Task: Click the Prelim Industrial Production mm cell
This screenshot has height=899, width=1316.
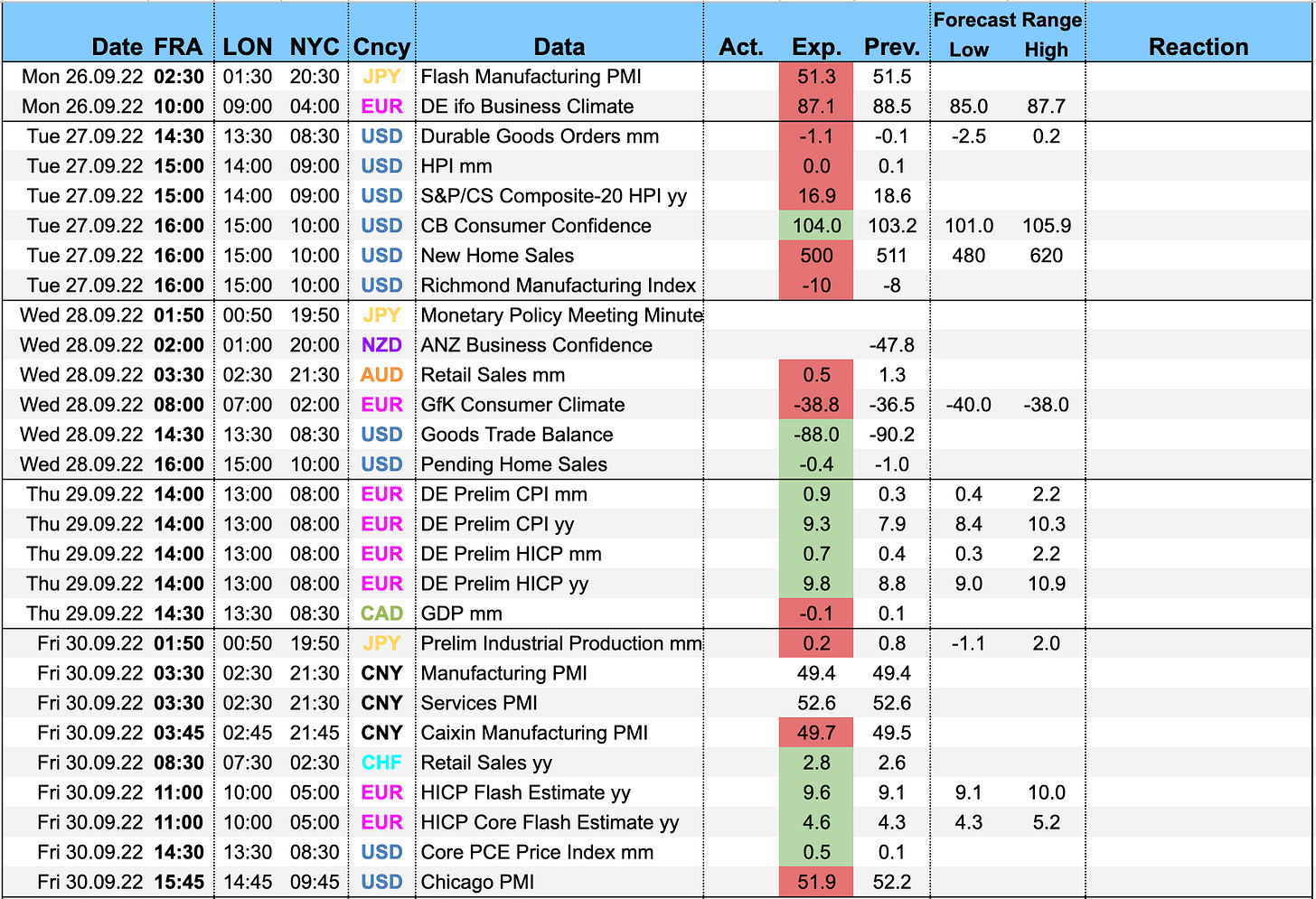Action: pyautogui.click(x=561, y=643)
